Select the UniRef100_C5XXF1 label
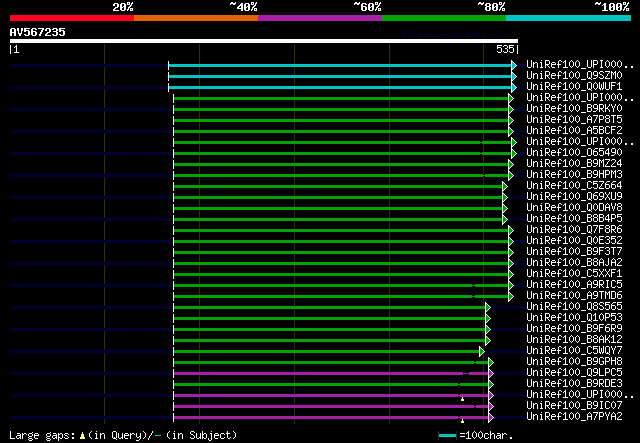Viewport: 640px width, 443px height. tap(574, 274)
